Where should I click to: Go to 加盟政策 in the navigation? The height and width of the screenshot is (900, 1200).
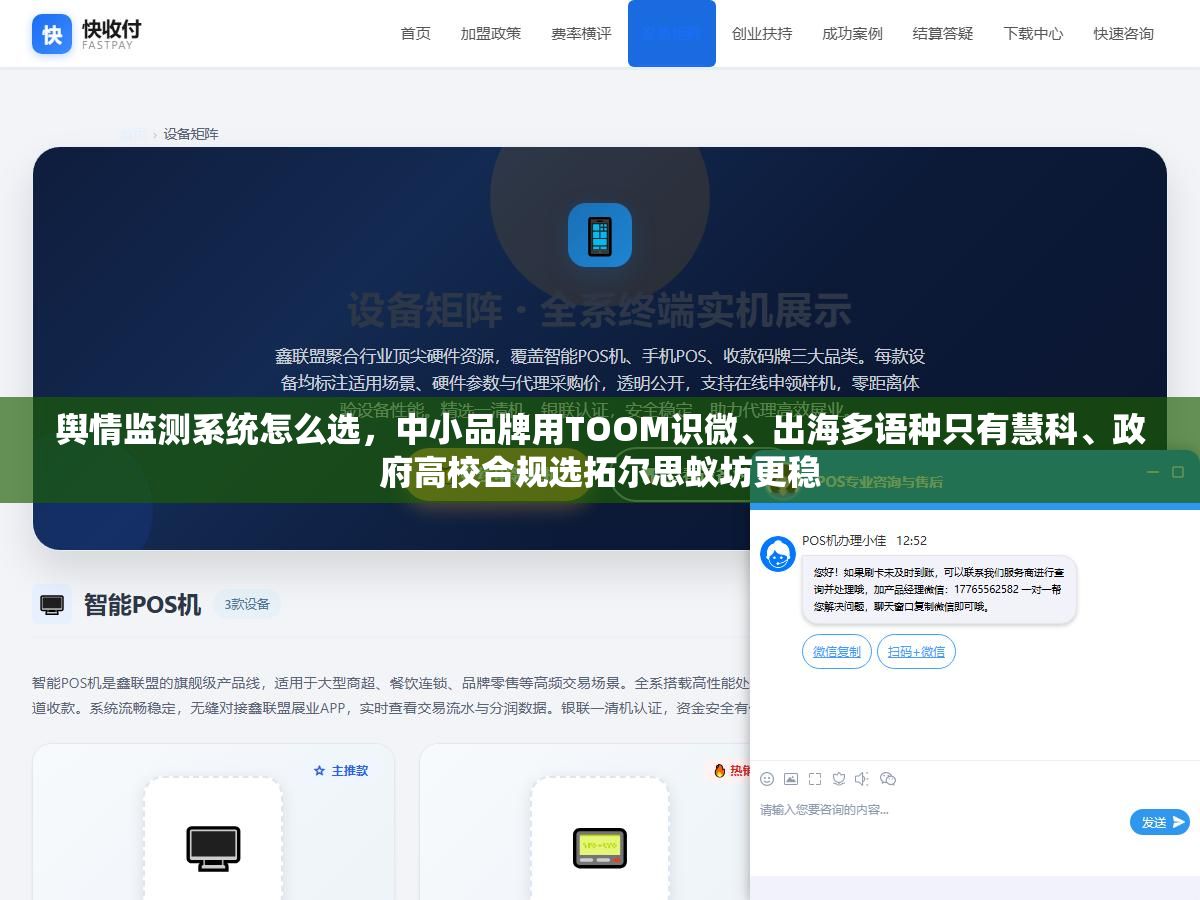491,33
